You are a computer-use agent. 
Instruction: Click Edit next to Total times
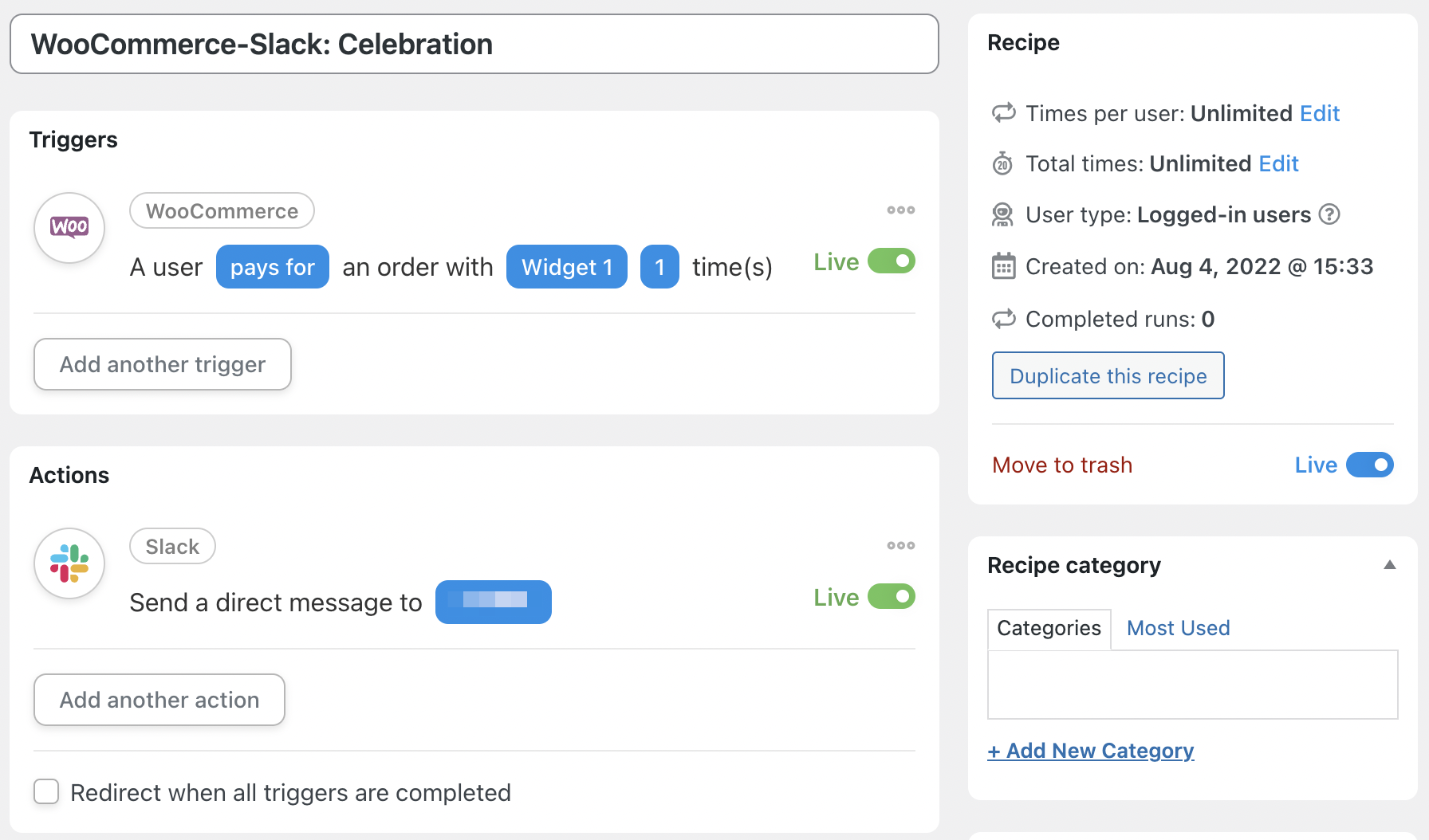click(x=1279, y=163)
